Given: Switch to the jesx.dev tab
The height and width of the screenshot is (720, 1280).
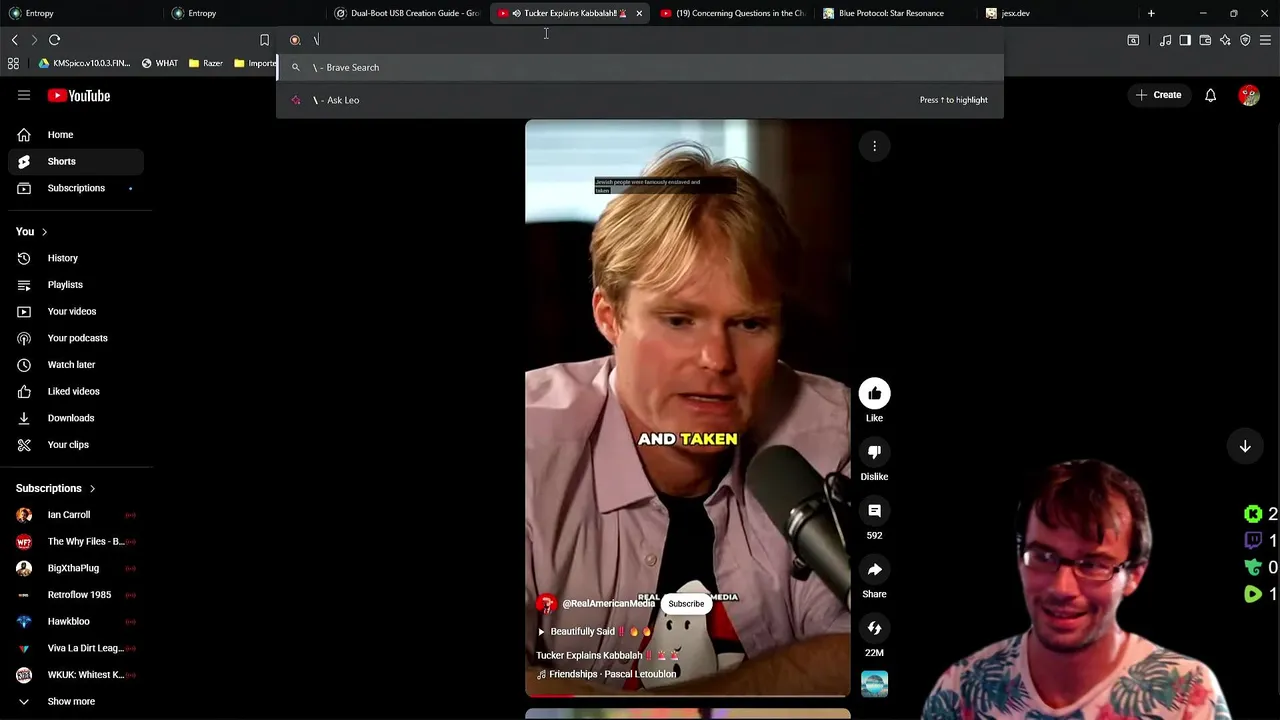Looking at the screenshot, I should (1057, 13).
